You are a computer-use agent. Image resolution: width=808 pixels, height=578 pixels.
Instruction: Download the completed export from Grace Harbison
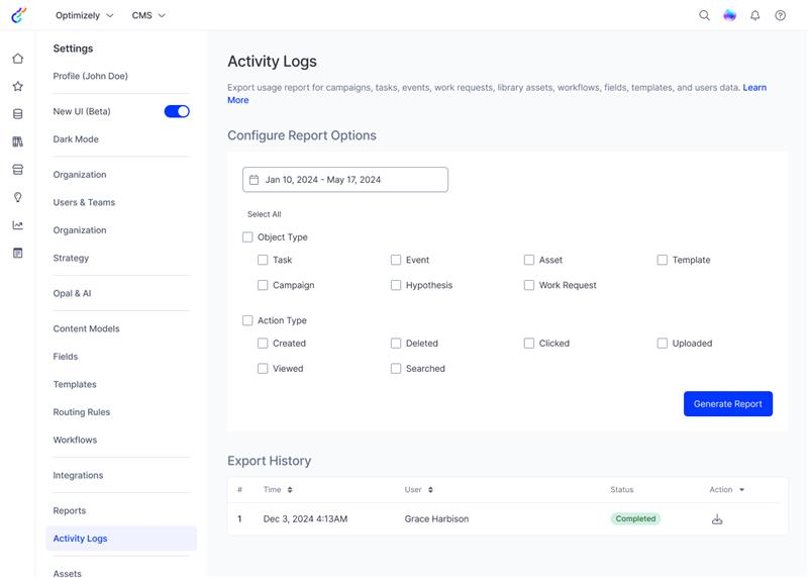tap(717, 519)
